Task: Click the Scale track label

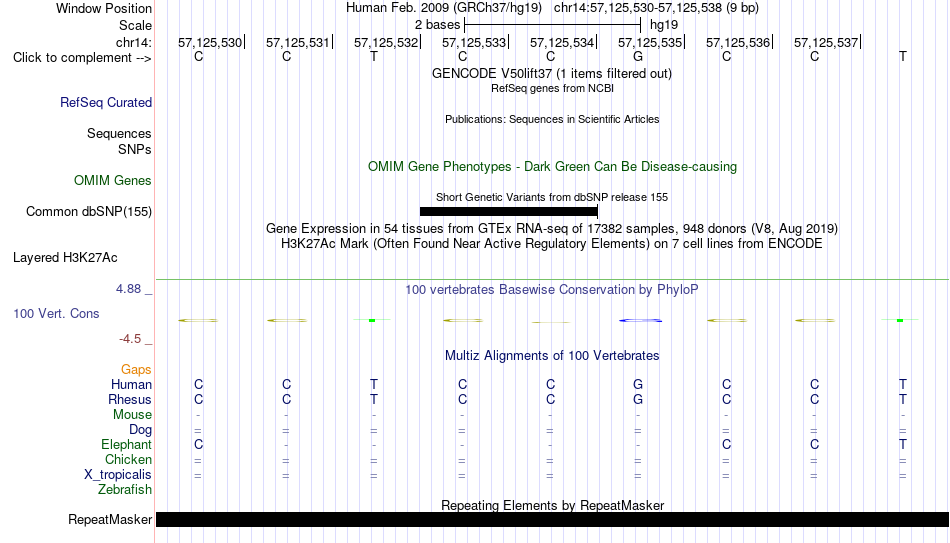Action: (136, 25)
